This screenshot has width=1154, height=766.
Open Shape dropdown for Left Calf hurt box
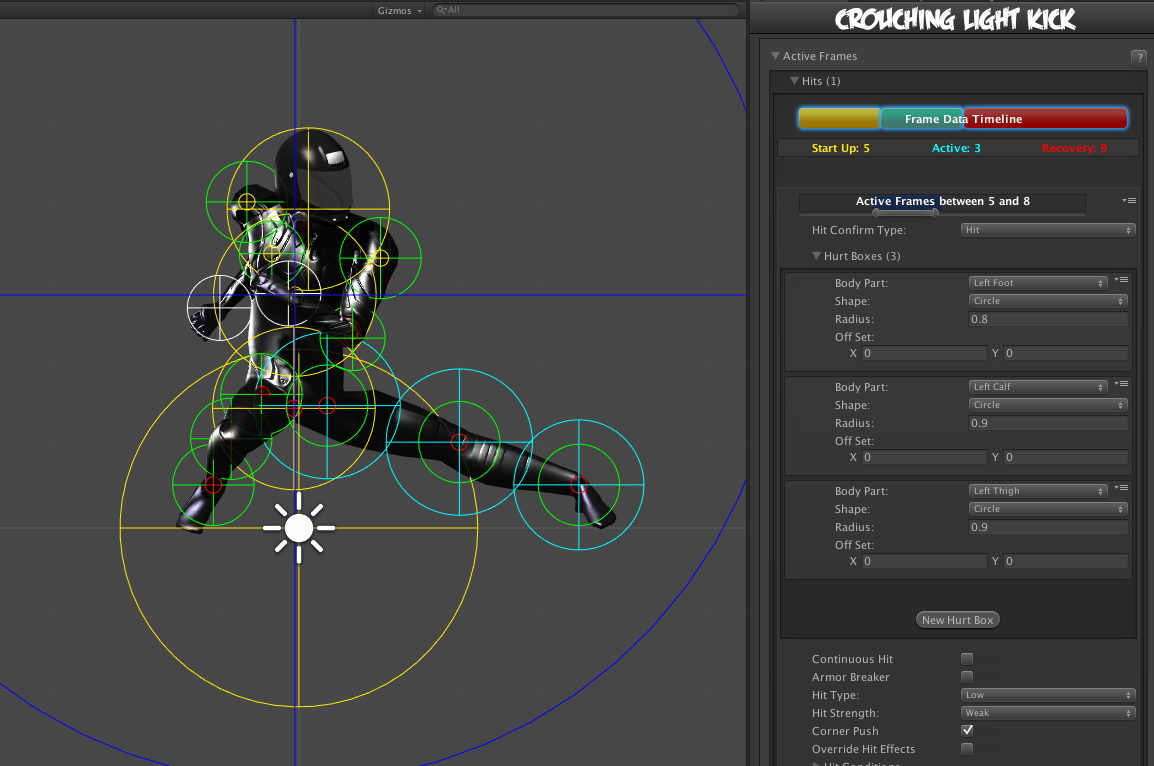[x=1048, y=405]
